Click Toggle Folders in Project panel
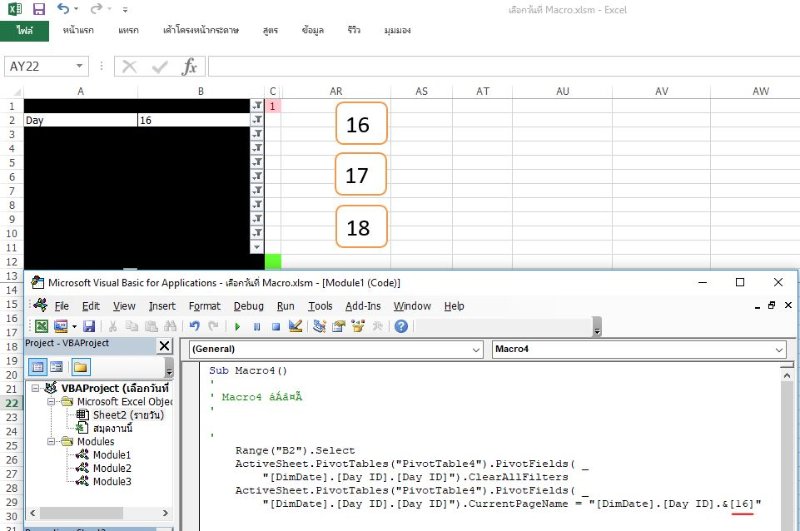The width and height of the screenshot is (800, 531). 81,367
